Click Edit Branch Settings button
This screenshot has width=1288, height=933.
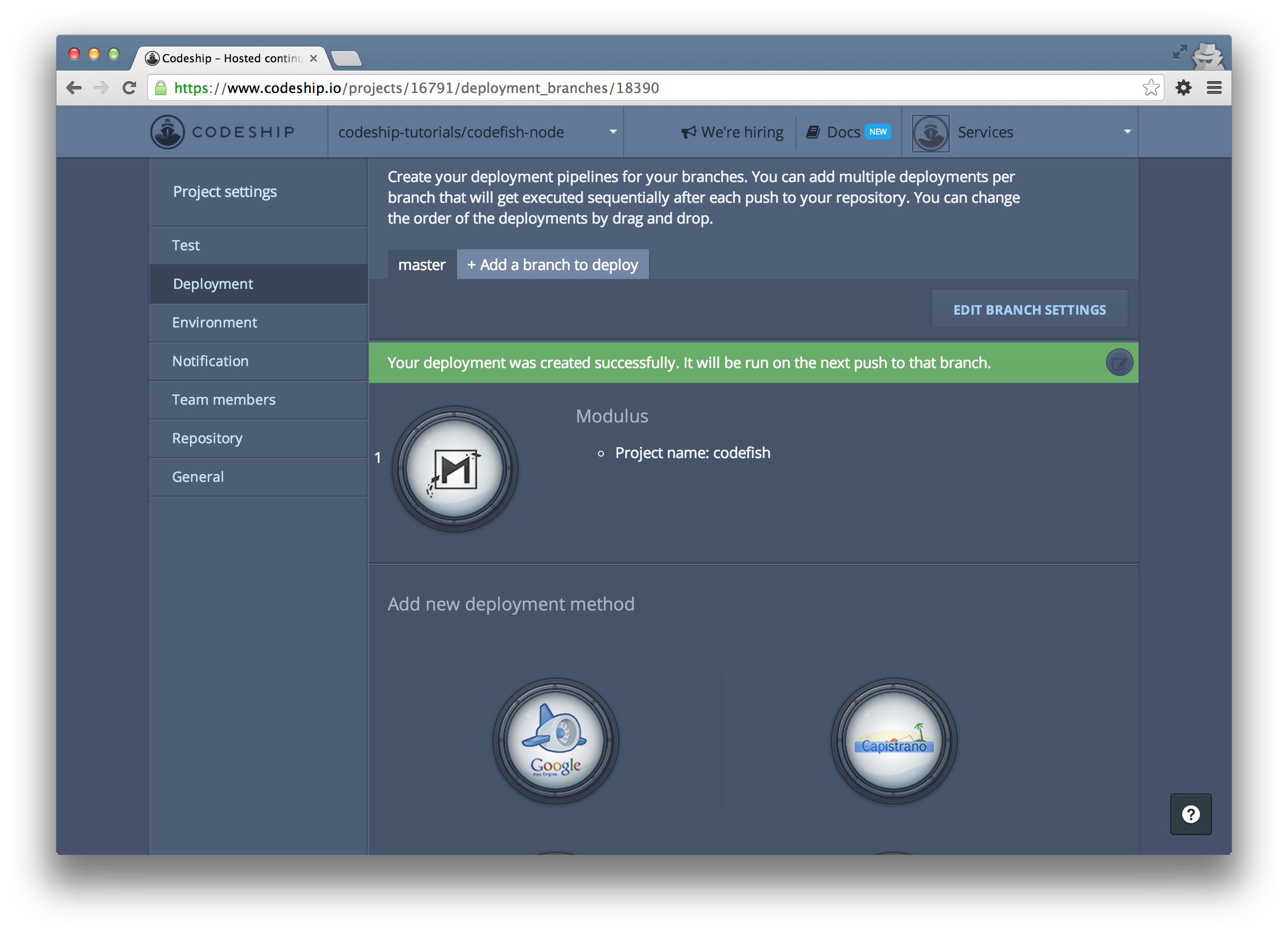[1029, 310]
